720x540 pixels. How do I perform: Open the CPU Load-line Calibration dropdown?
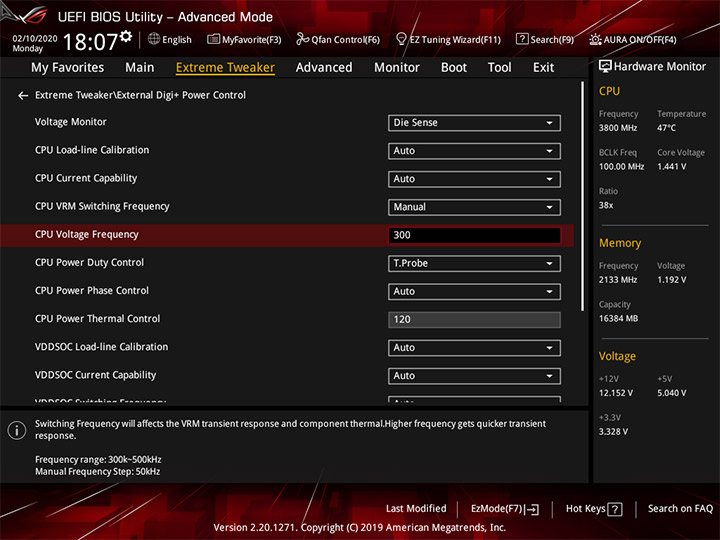(x=474, y=151)
